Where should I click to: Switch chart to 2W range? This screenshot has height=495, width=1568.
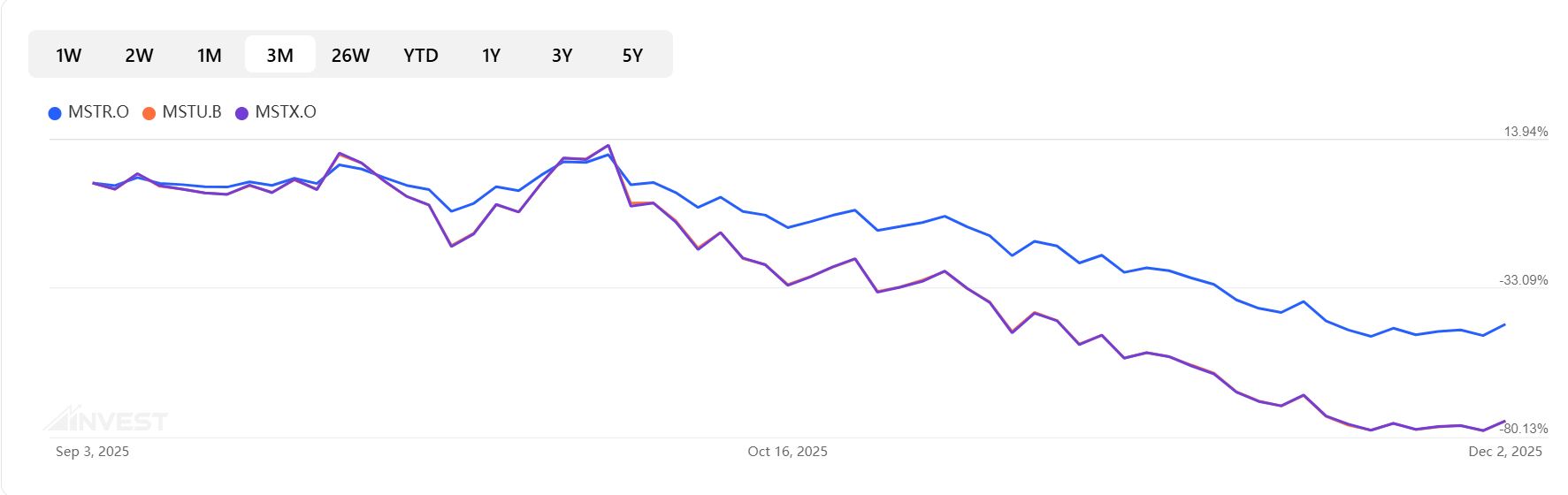point(139,55)
